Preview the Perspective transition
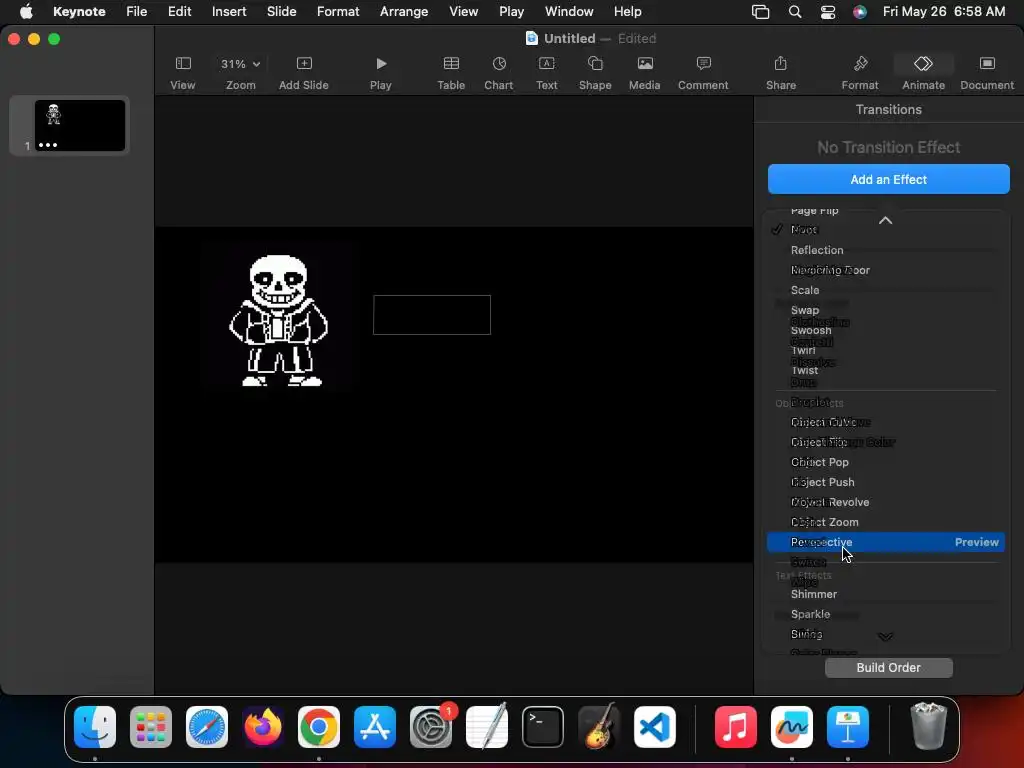 (x=976, y=542)
